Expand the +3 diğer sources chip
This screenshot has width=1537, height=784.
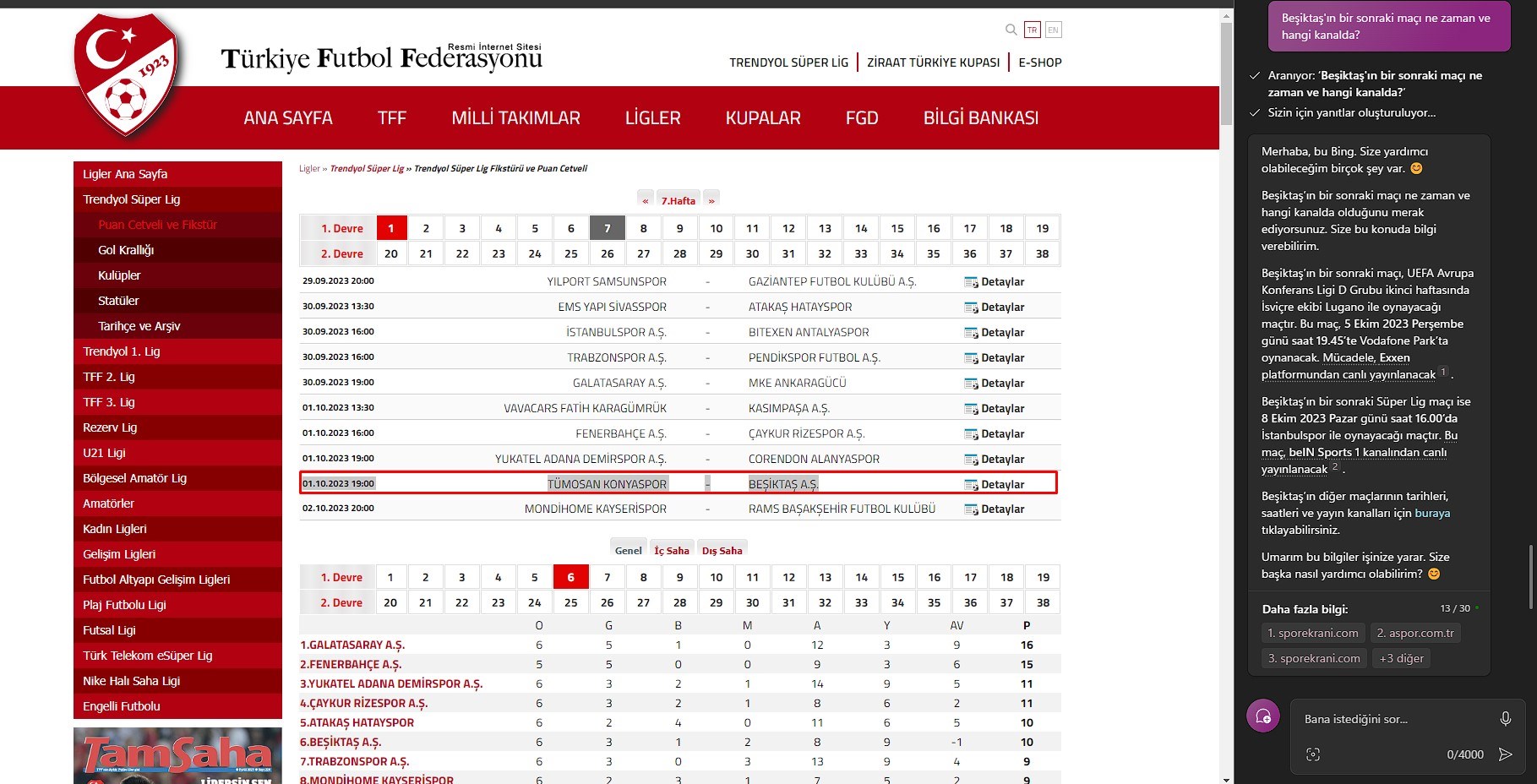(x=1402, y=658)
